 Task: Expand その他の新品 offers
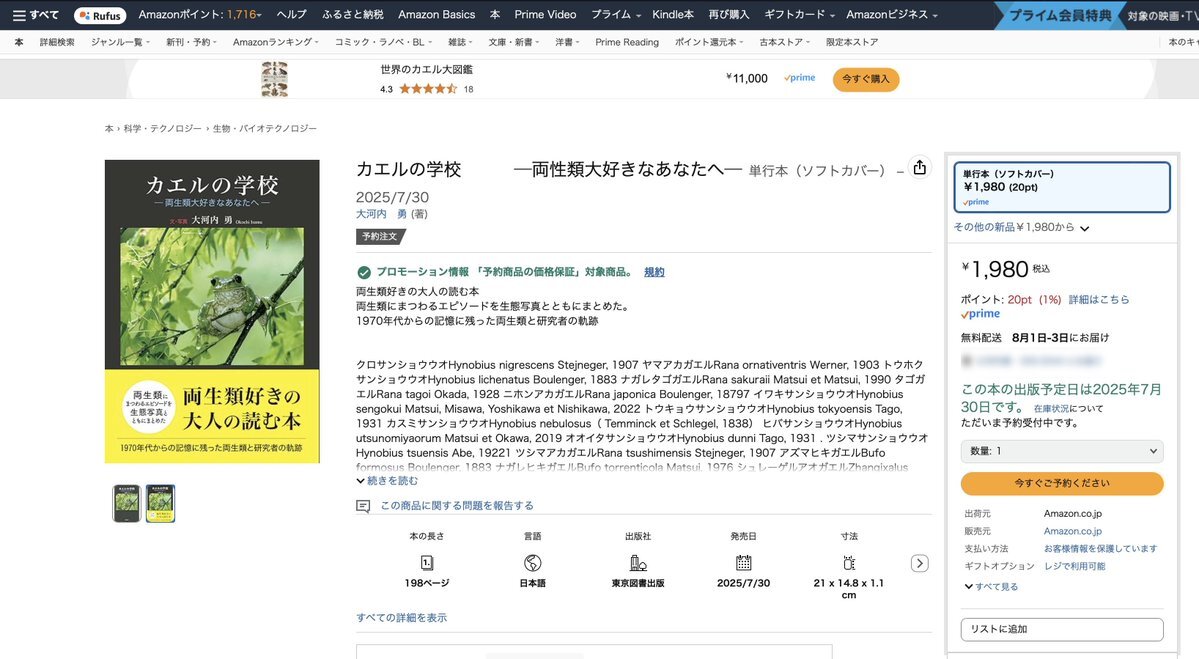(x=1021, y=227)
